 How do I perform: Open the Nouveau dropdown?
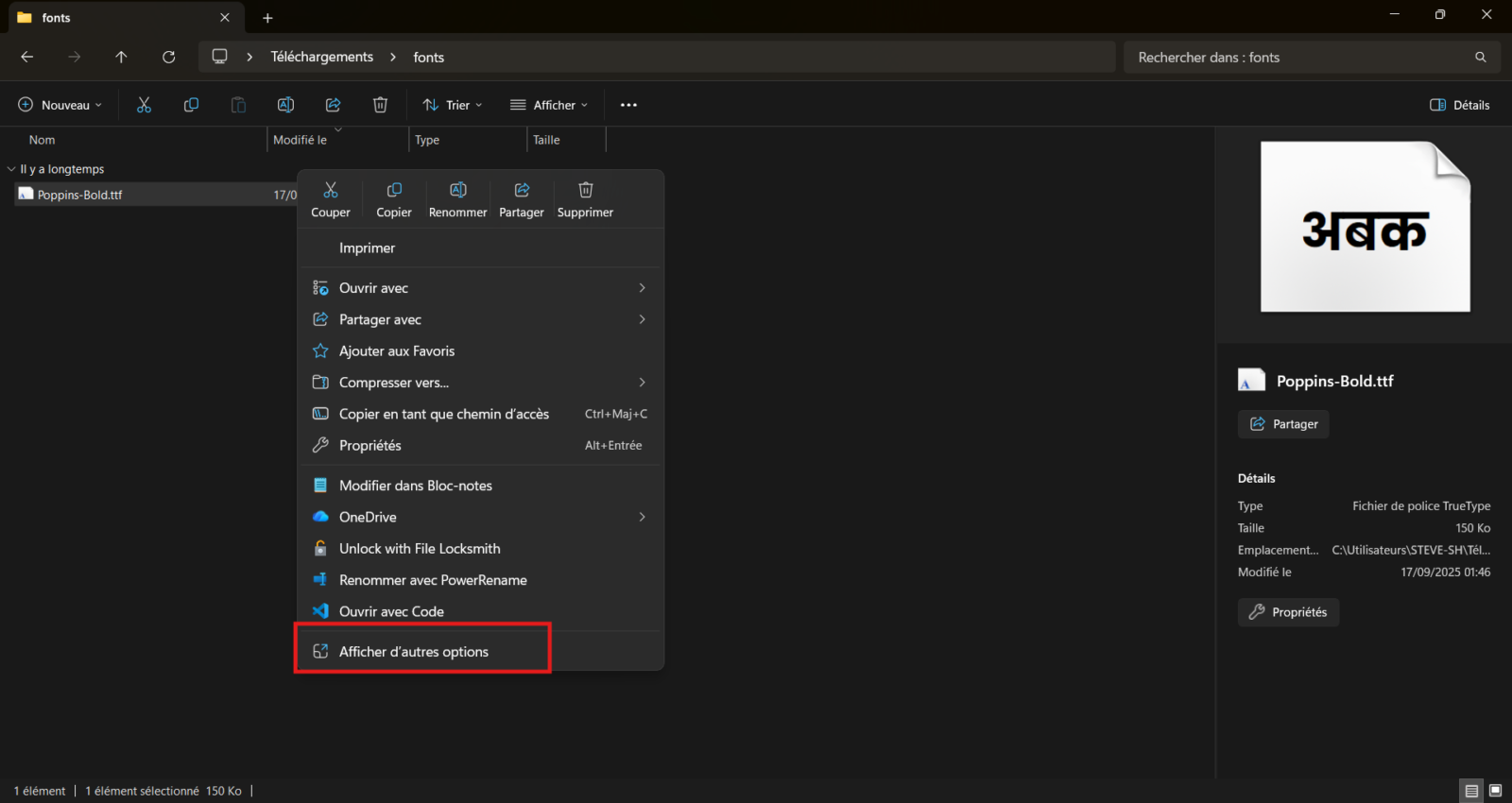(60, 105)
